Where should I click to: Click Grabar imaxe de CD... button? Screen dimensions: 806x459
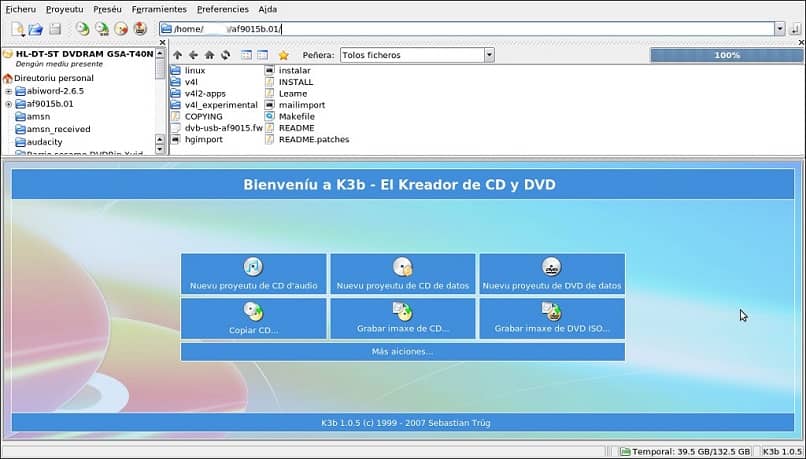click(403, 319)
